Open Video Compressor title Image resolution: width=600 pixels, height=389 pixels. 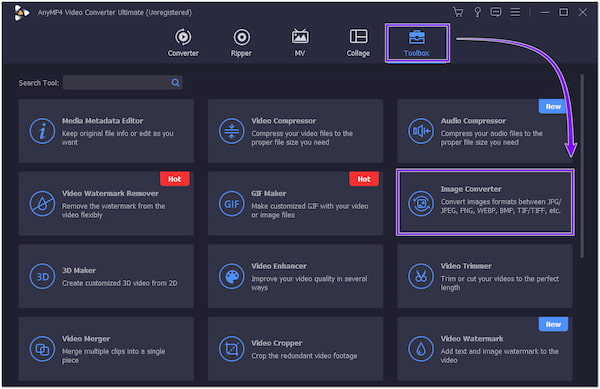(x=284, y=121)
